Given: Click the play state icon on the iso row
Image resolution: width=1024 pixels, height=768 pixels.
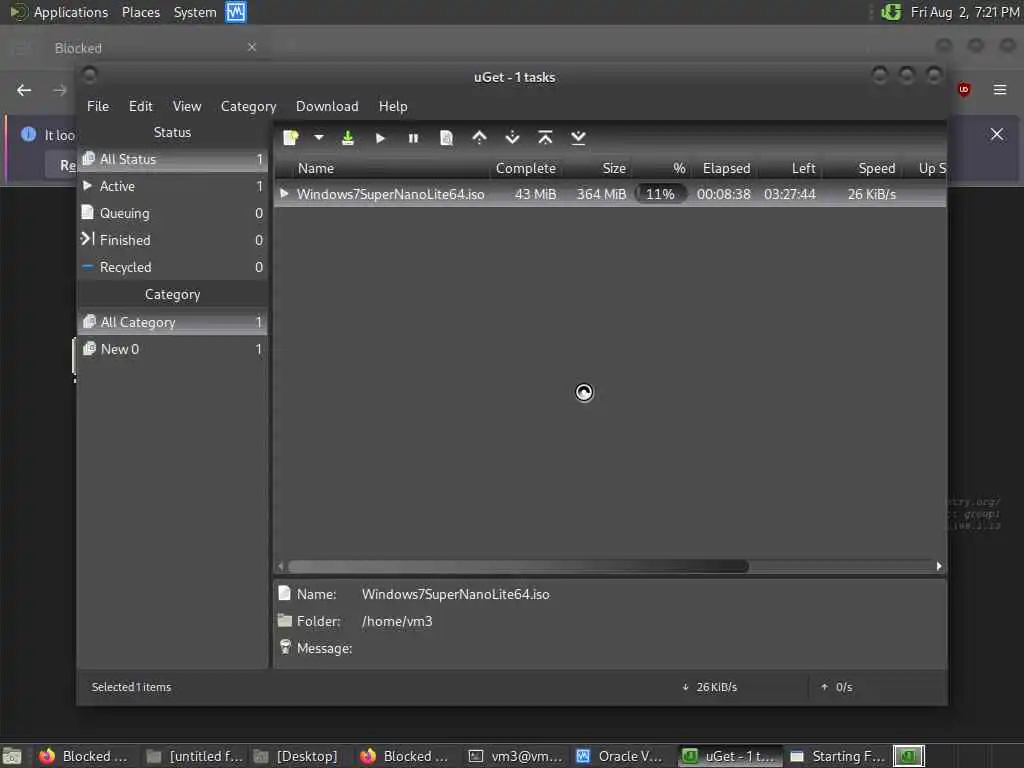Looking at the screenshot, I should pyautogui.click(x=284, y=193).
